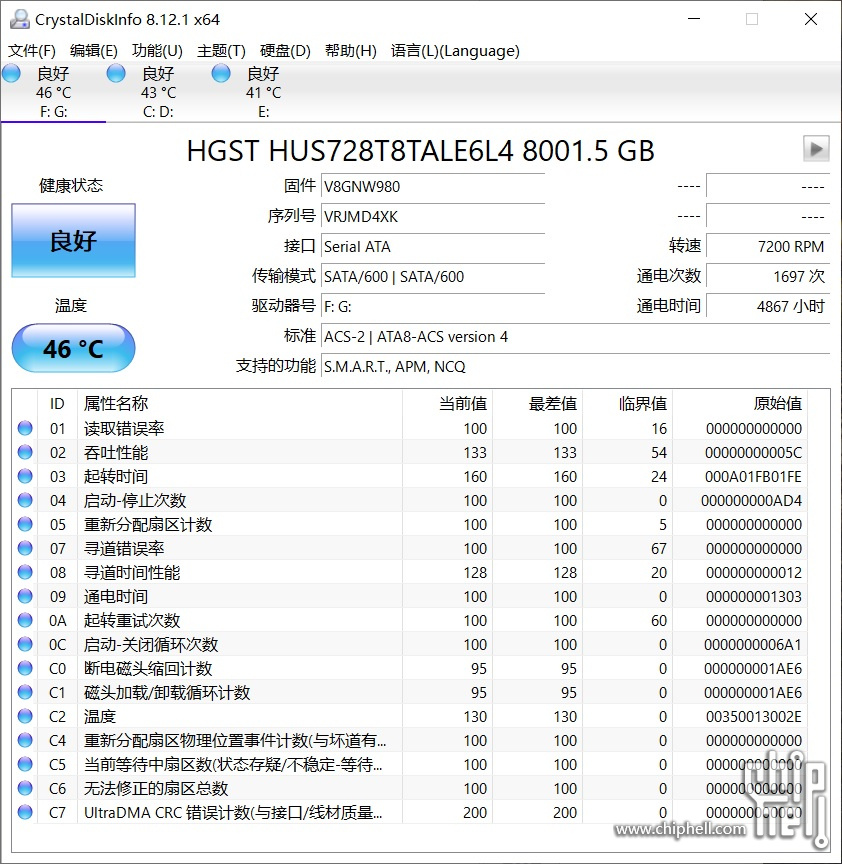The height and width of the screenshot is (864, 842).
Task: Click the 良好 health status button
Action: (x=73, y=241)
